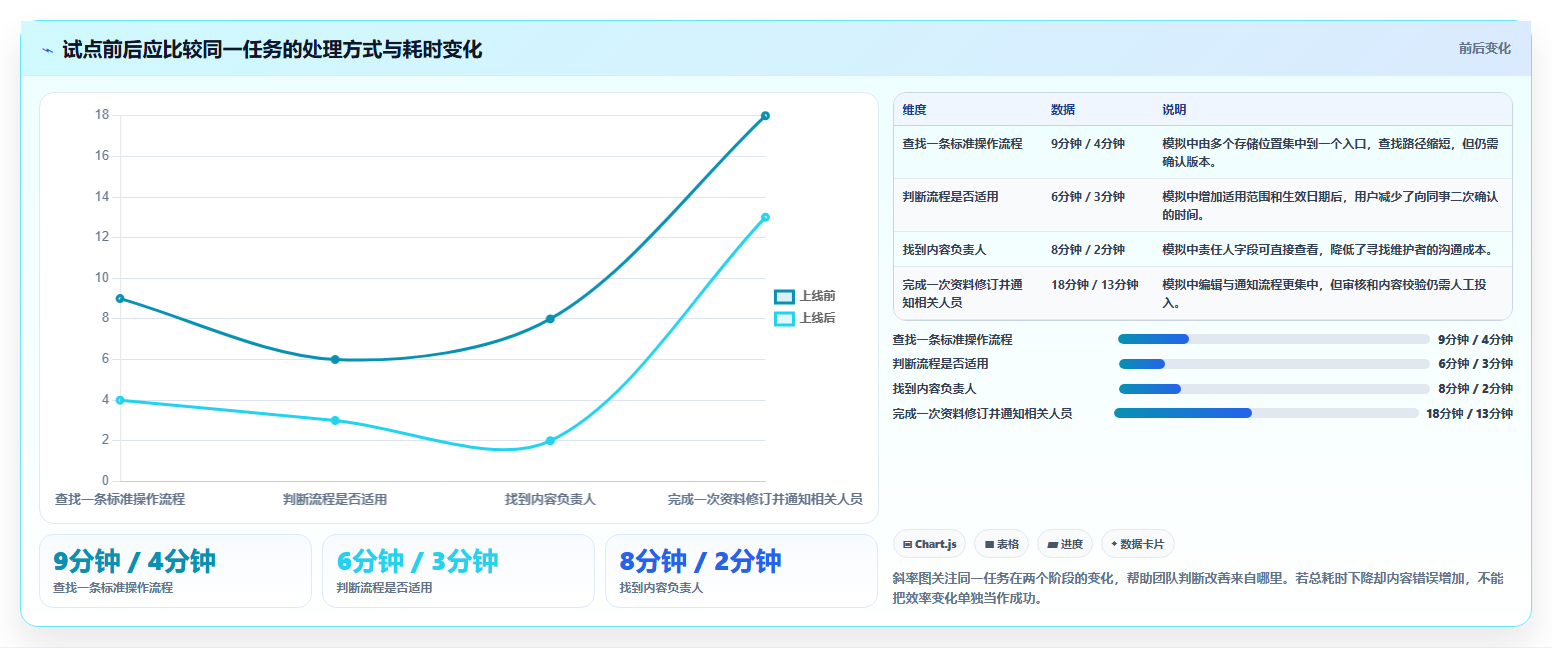This screenshot has height=648, width=1552.
Task: Open the 6分钟 / 3分钟 data card
Action: pyautogui.click(x=458, y=571)
